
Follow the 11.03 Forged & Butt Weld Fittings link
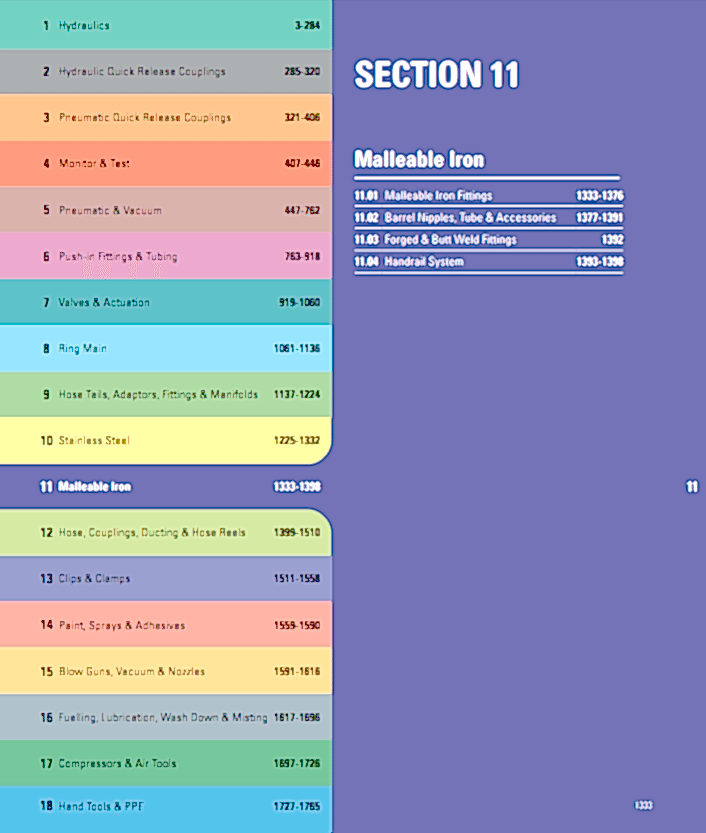[x=489, y=240]
